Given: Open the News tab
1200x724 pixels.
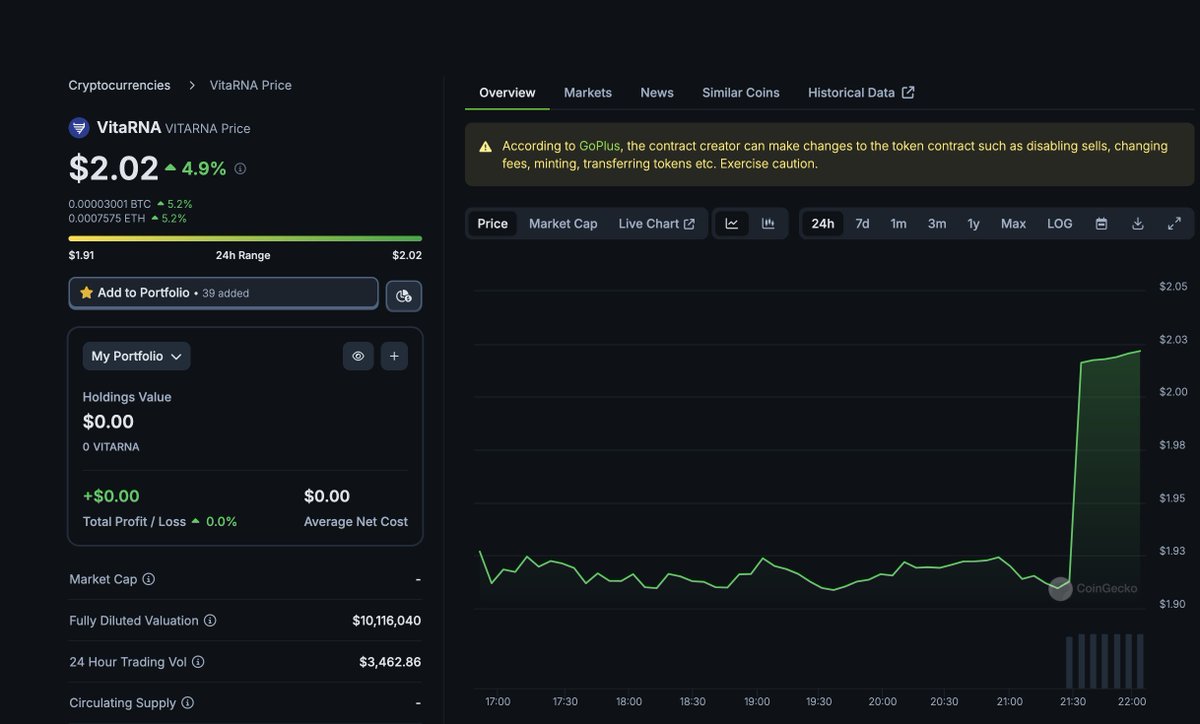Looking at the screenshot, I should point(657,93).
